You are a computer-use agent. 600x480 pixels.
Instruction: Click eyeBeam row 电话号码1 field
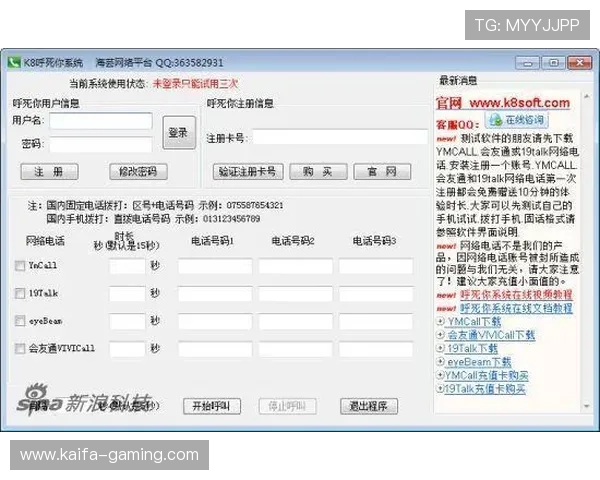[215, 321]
